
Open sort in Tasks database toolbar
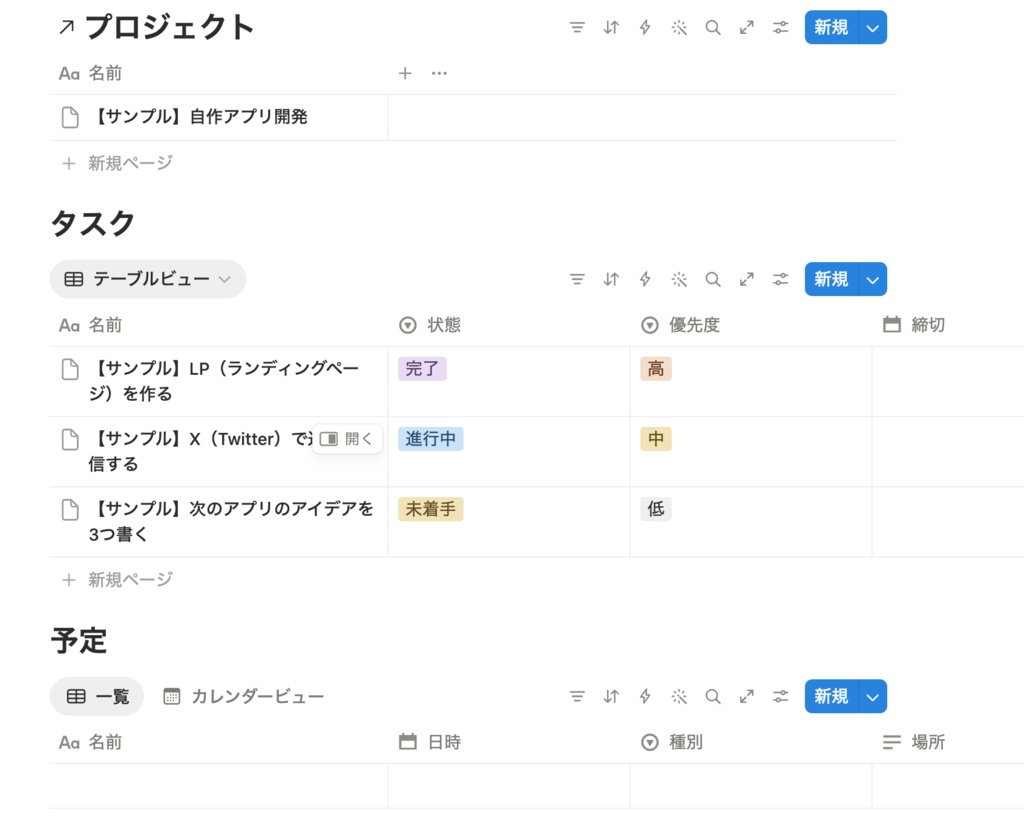(x=611, y=280)
